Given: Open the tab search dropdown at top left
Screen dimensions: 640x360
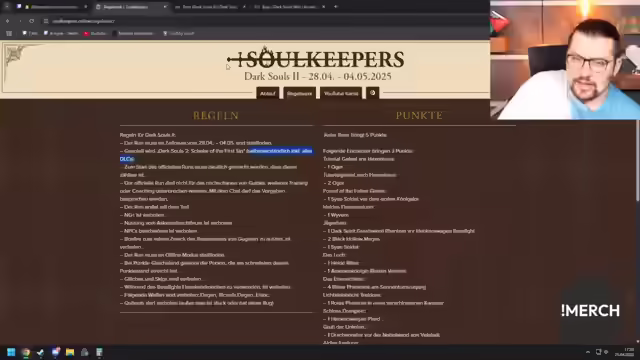Looking at the screenshot, I should 7,7.
